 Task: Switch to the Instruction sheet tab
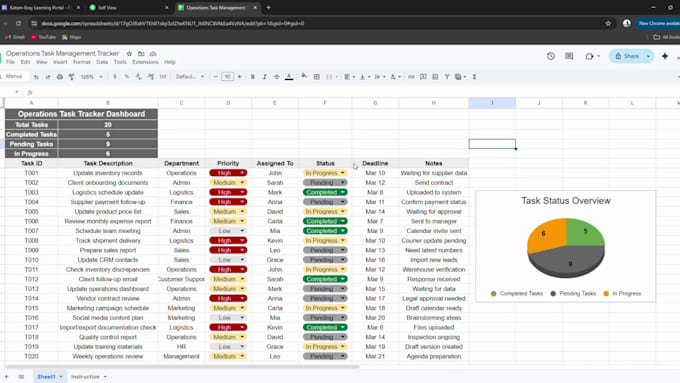click(x=85, y=377)
